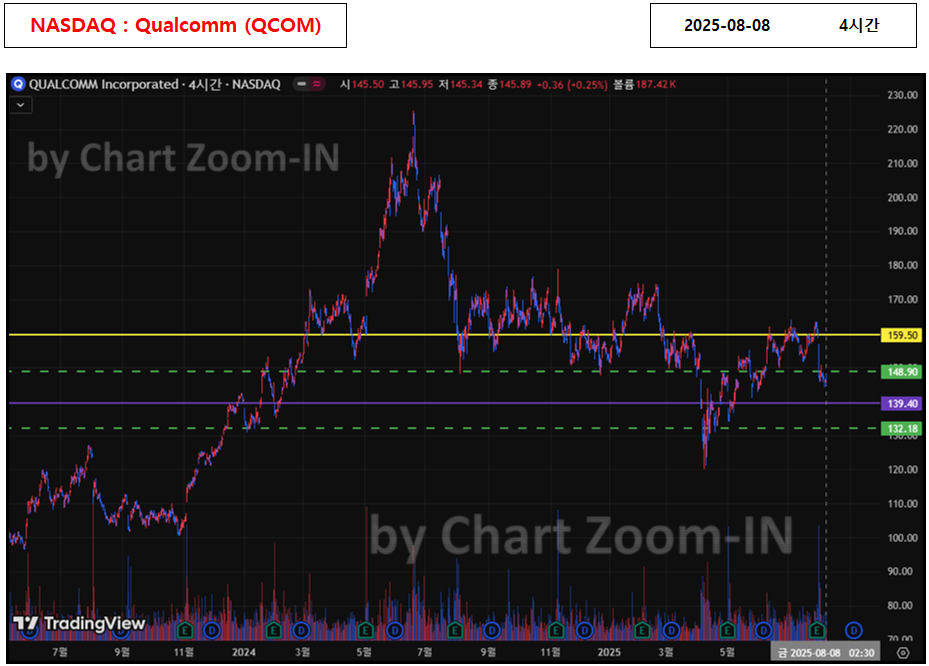Click the 200.00 label on price axis
The height and width of the screenshot is (666, 929).
click(902, 197)
